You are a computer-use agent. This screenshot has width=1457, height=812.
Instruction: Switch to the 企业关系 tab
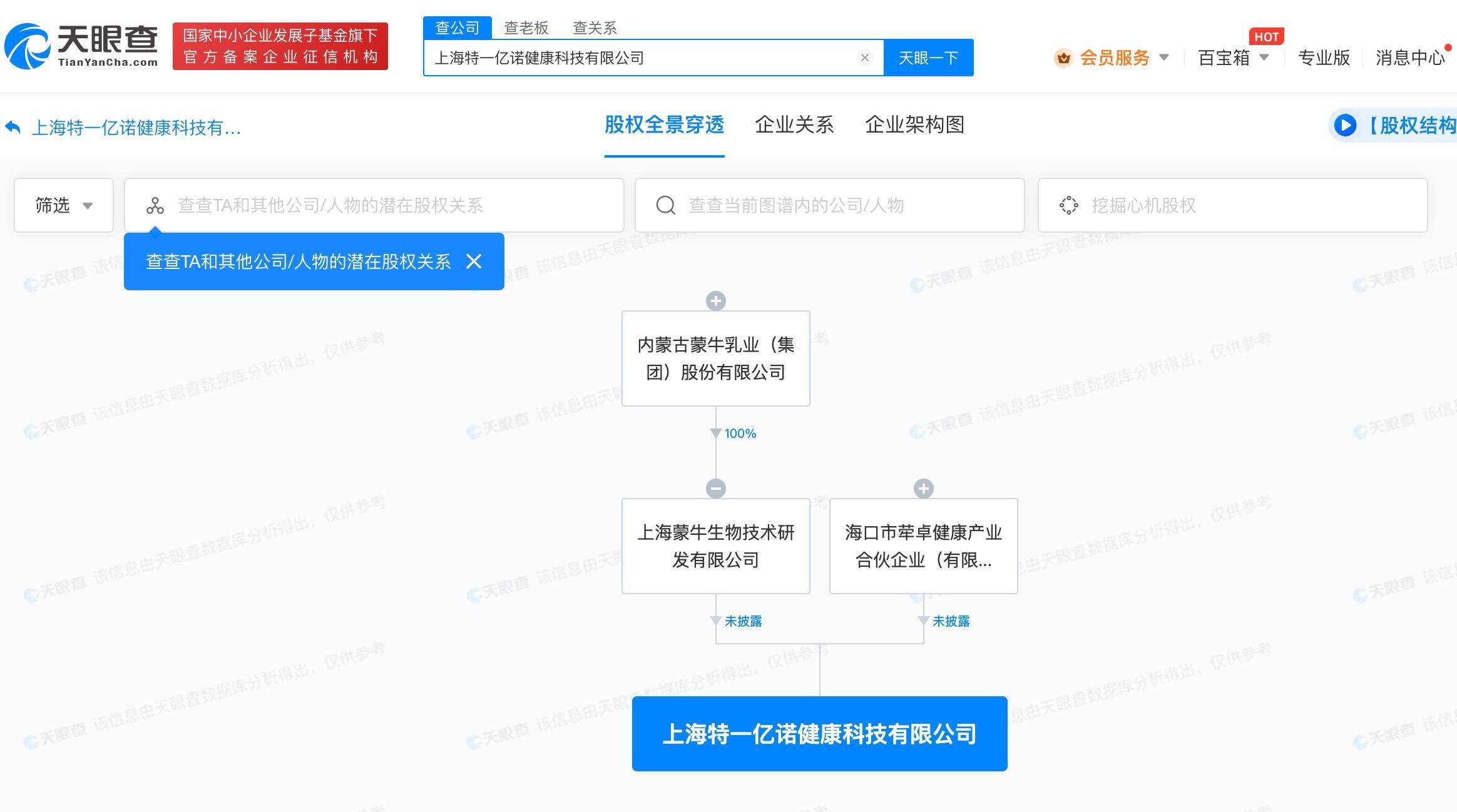(794, 125)
